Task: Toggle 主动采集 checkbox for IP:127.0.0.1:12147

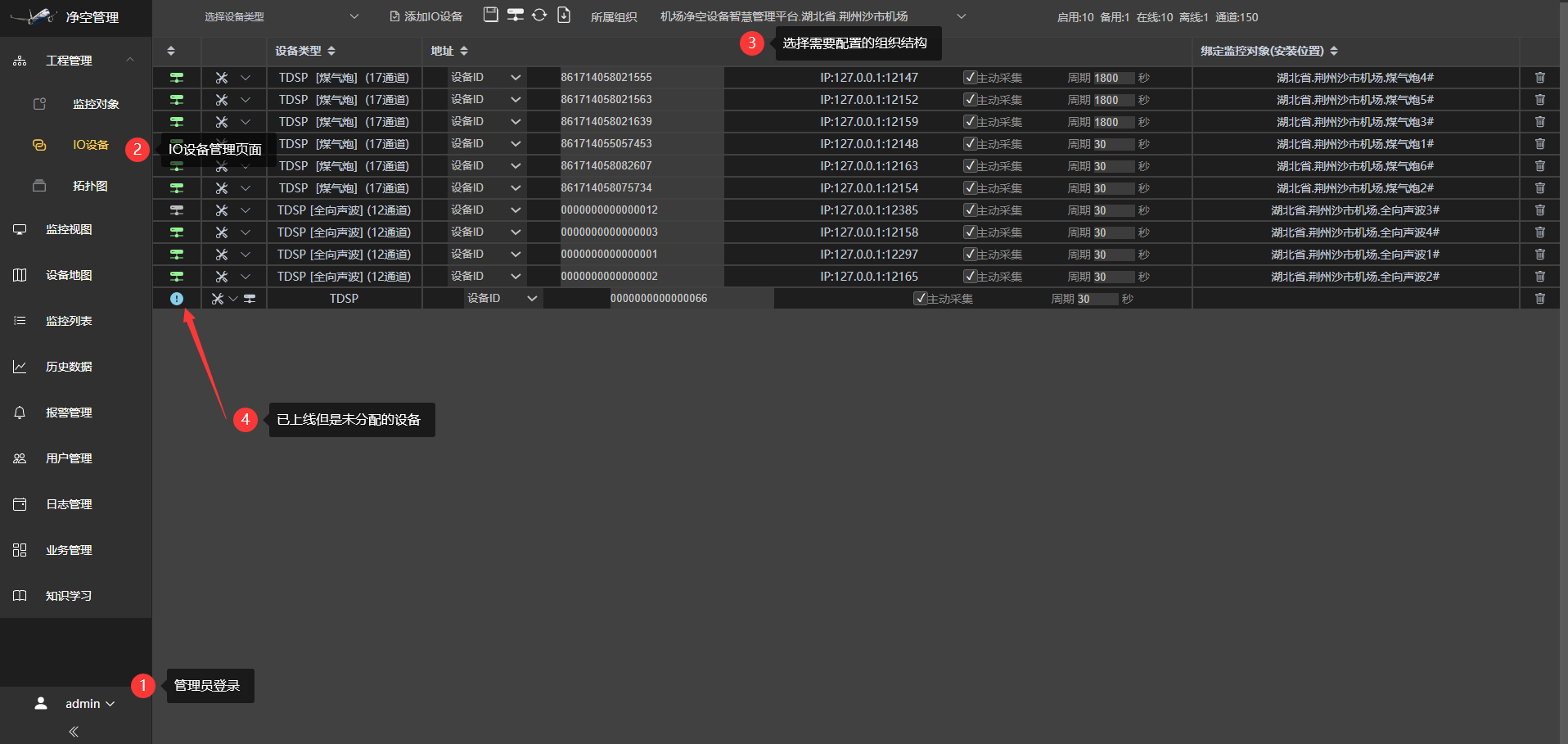Action: pos(970,77)
